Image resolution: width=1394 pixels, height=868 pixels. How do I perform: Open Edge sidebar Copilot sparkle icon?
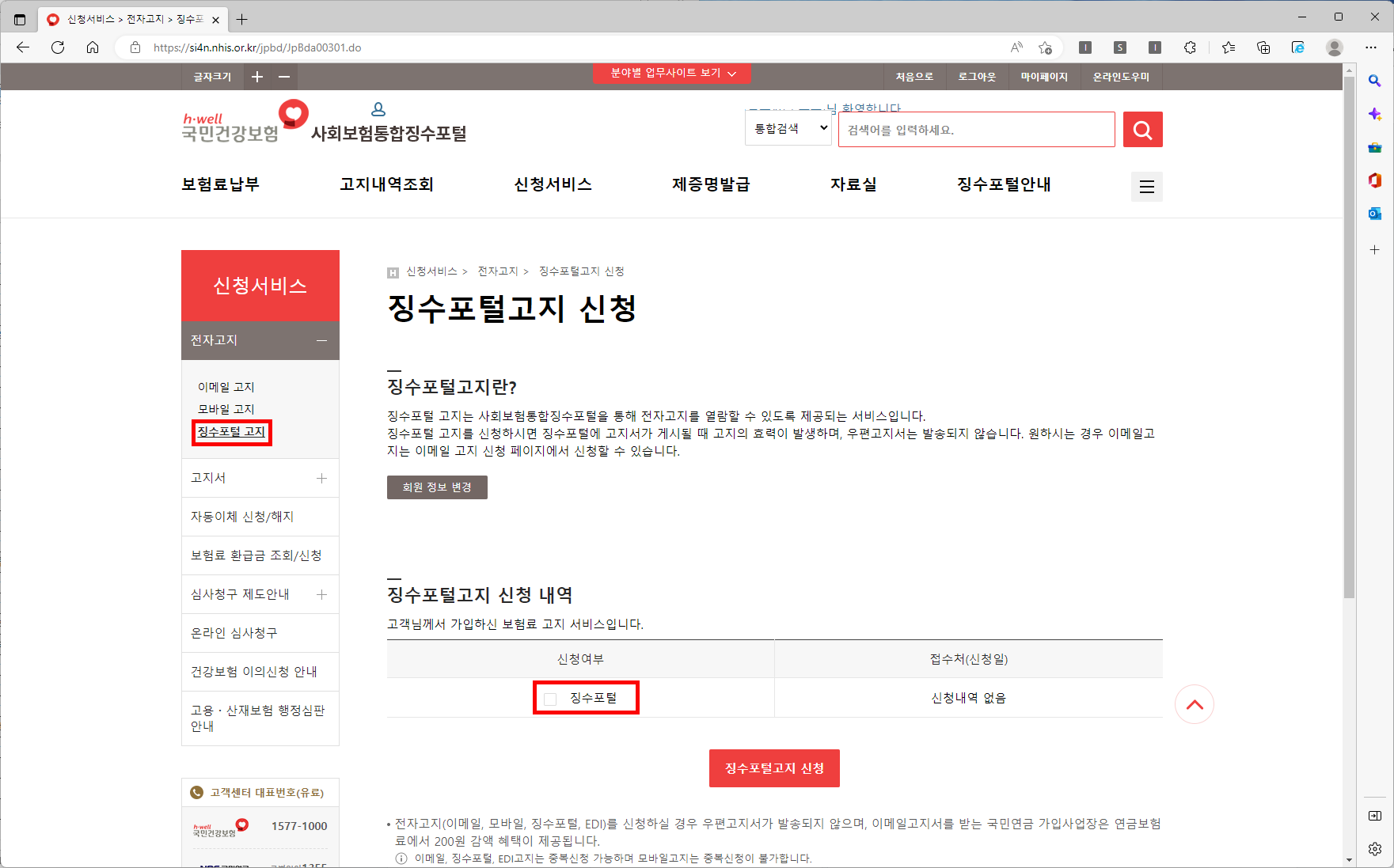click(1375, 115)
